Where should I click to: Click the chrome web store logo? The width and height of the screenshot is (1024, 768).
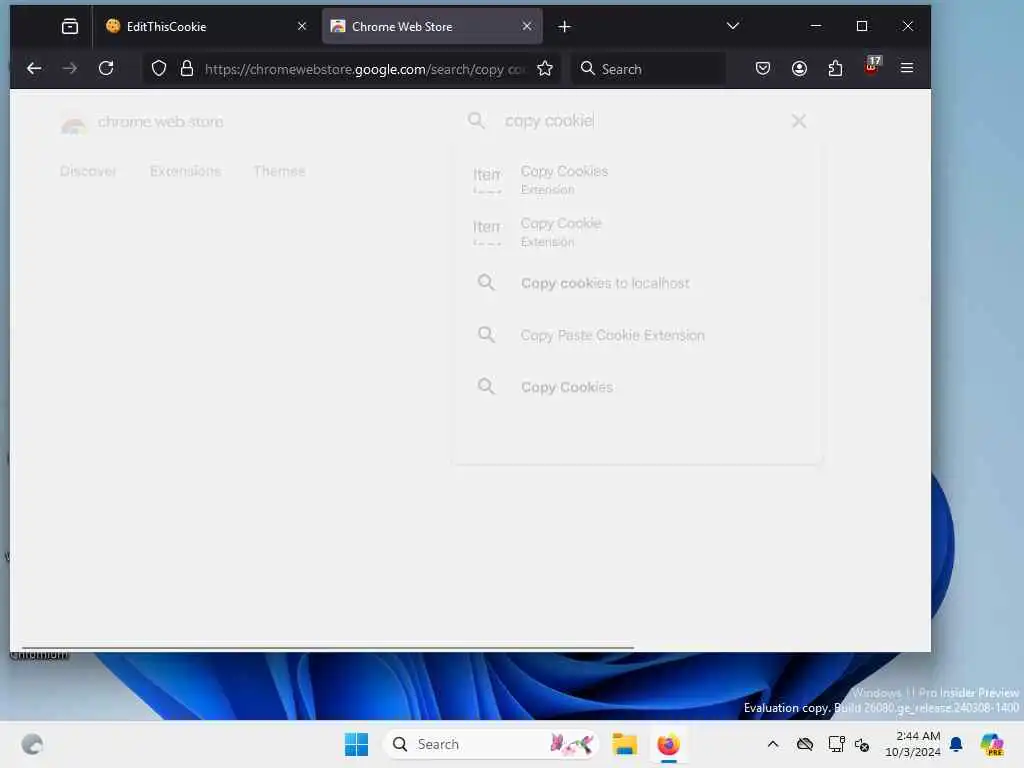click(142, 122)
